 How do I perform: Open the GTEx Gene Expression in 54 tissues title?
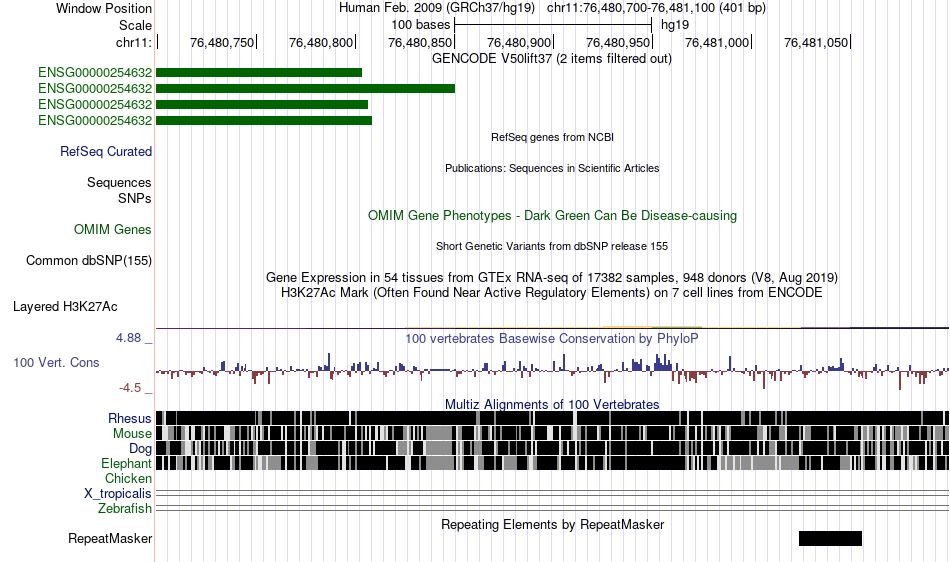click(x=552, y=277)
